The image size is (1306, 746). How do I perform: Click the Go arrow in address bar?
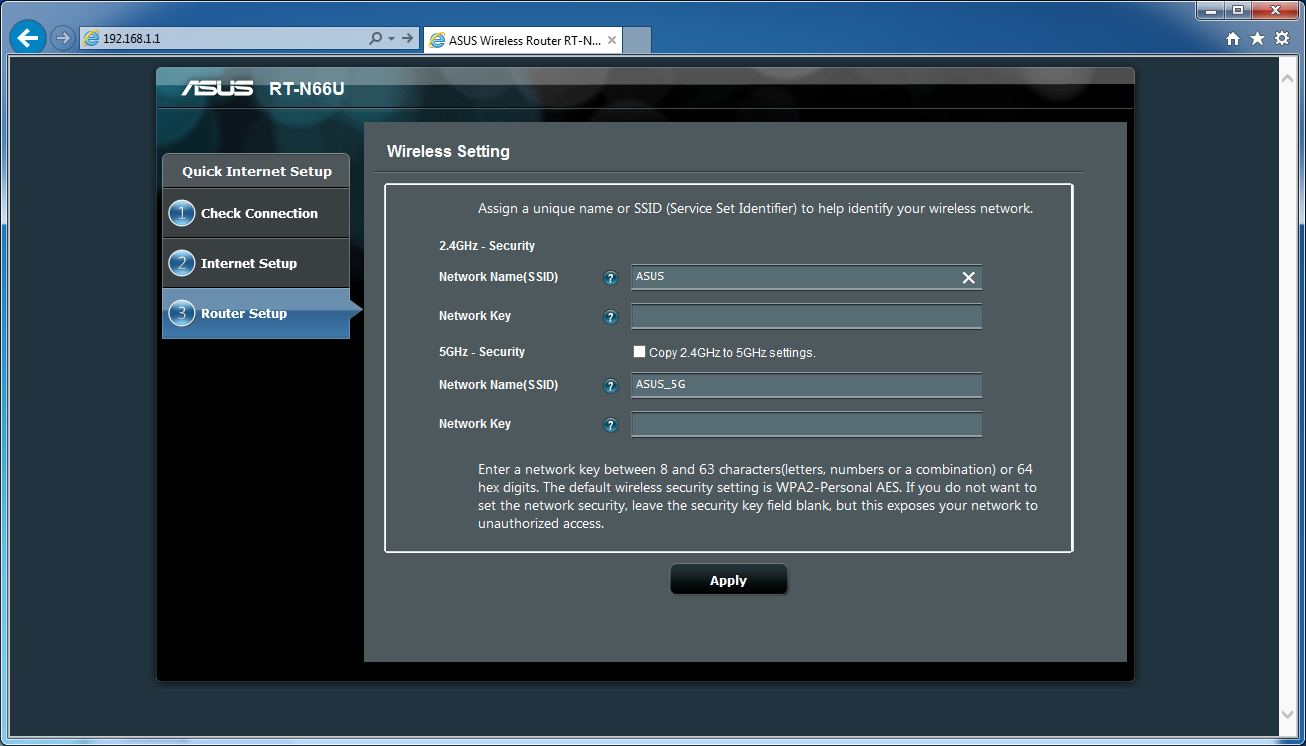(408, 38)
